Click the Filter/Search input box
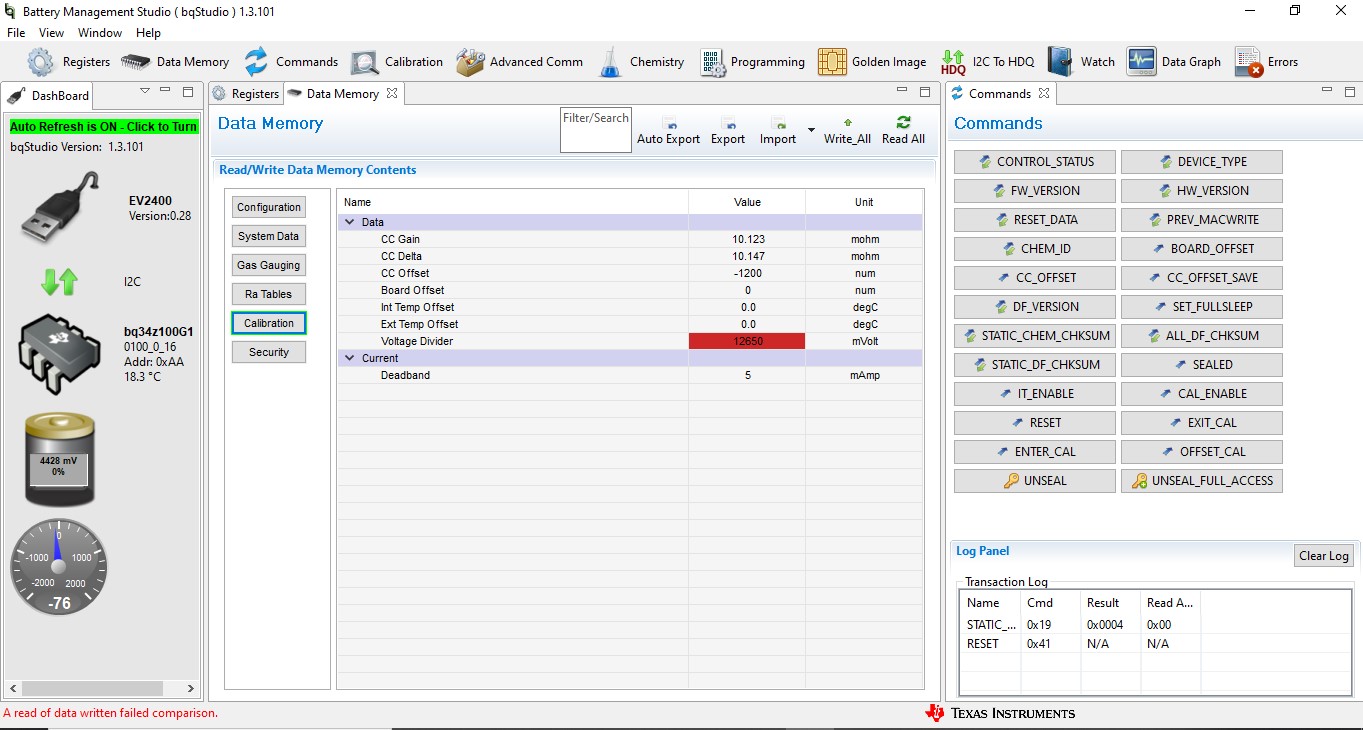Screen dimensions: 1363x730 (596, 130)
